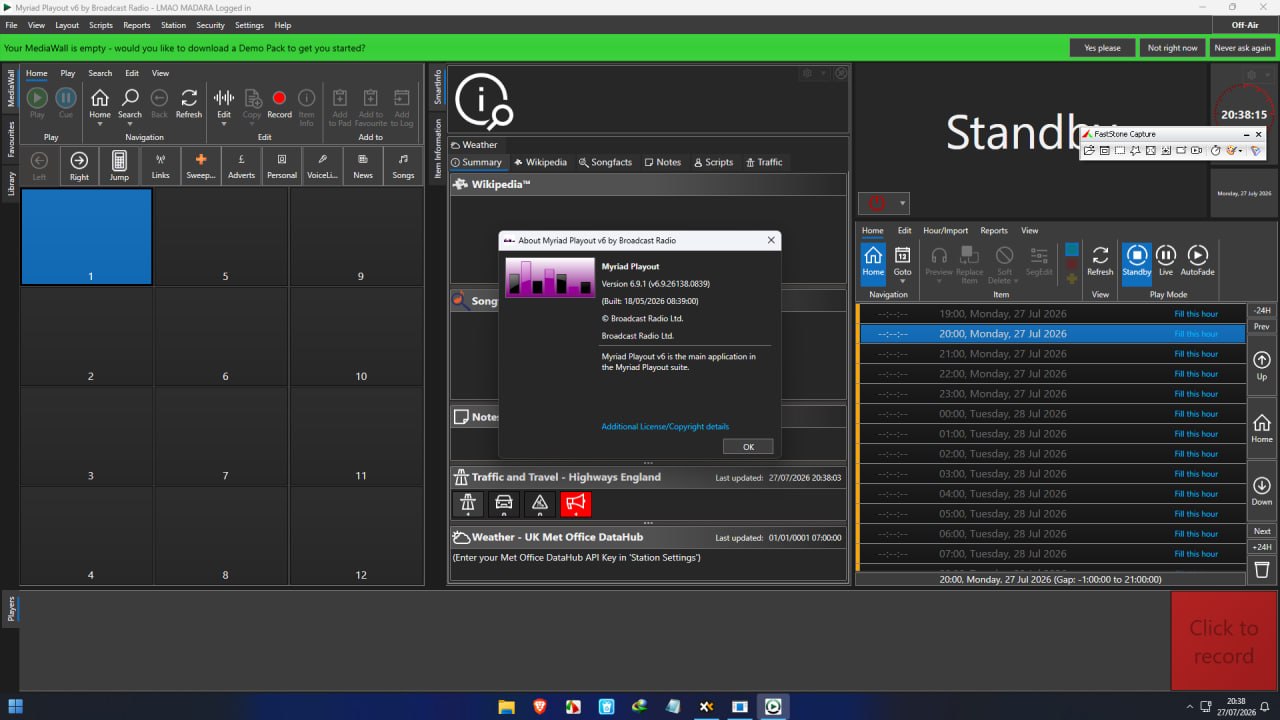This screenshot has height=720, width=1280.
Task: Toggle the blue log item filter square
Action: [1072, 249]
